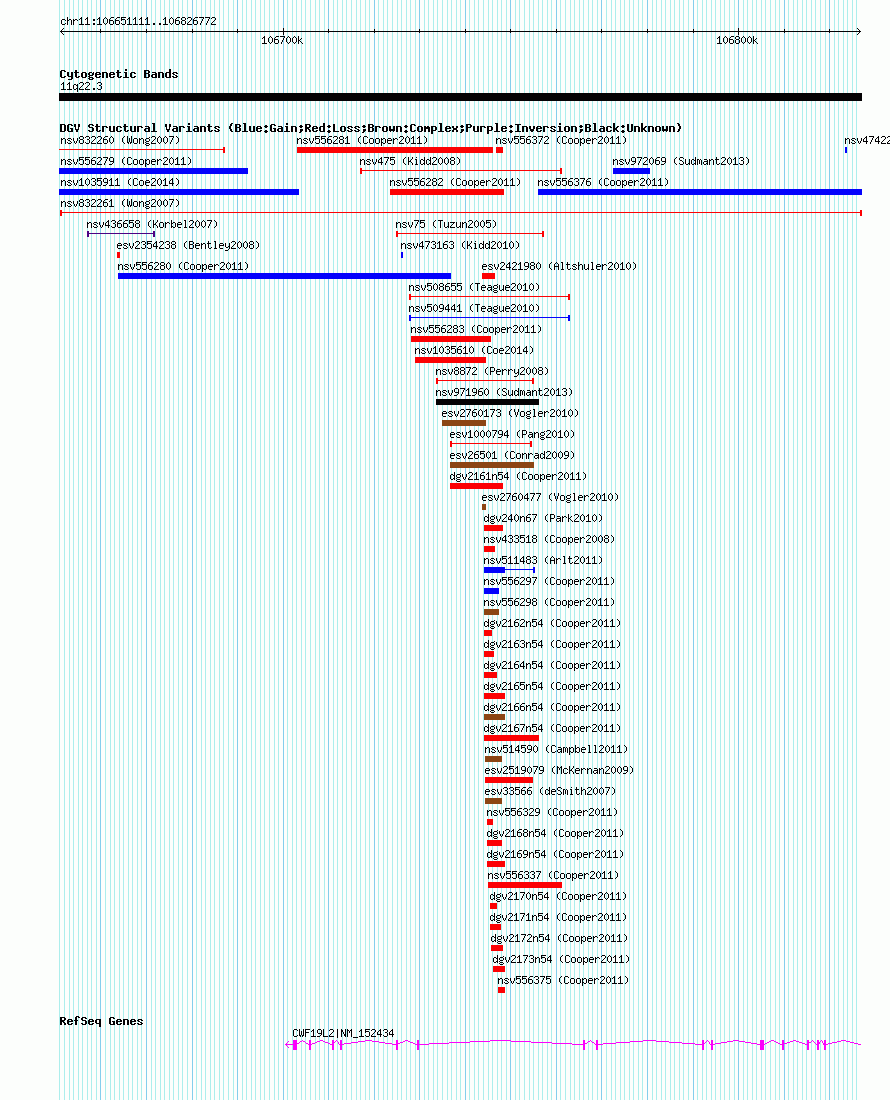Click nsv556297 (Cooper2011) label
Viewport: 890px width, 1100px height.
tap(549, 582)
